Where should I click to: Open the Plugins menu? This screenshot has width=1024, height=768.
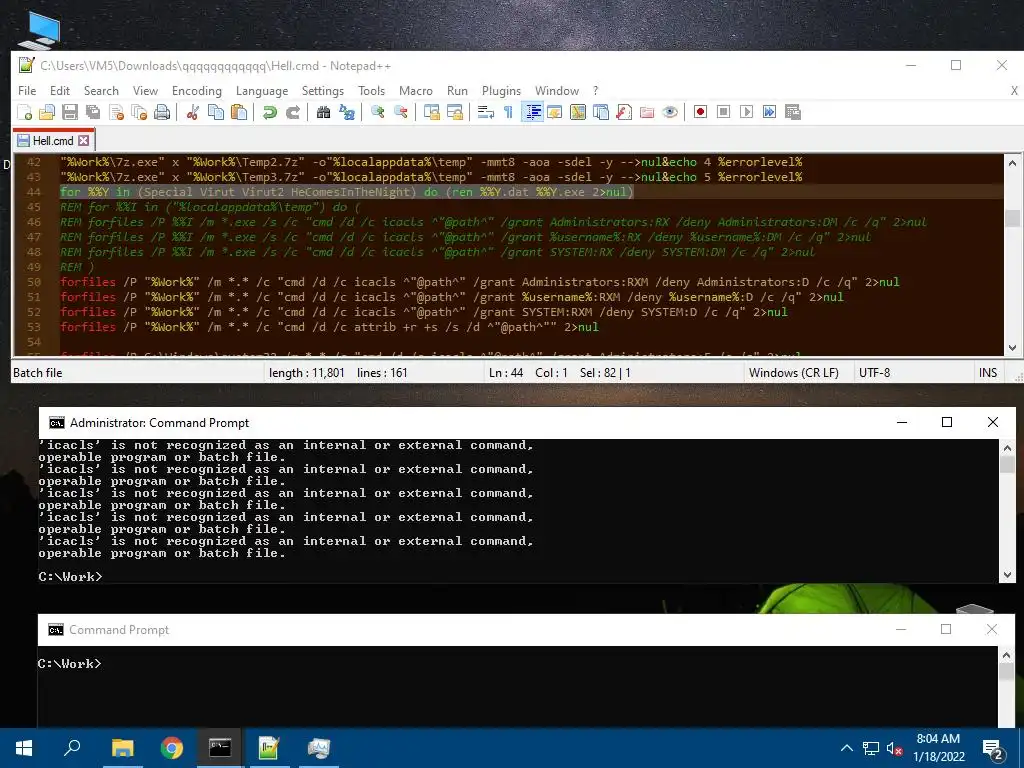(x=501, y=91)
